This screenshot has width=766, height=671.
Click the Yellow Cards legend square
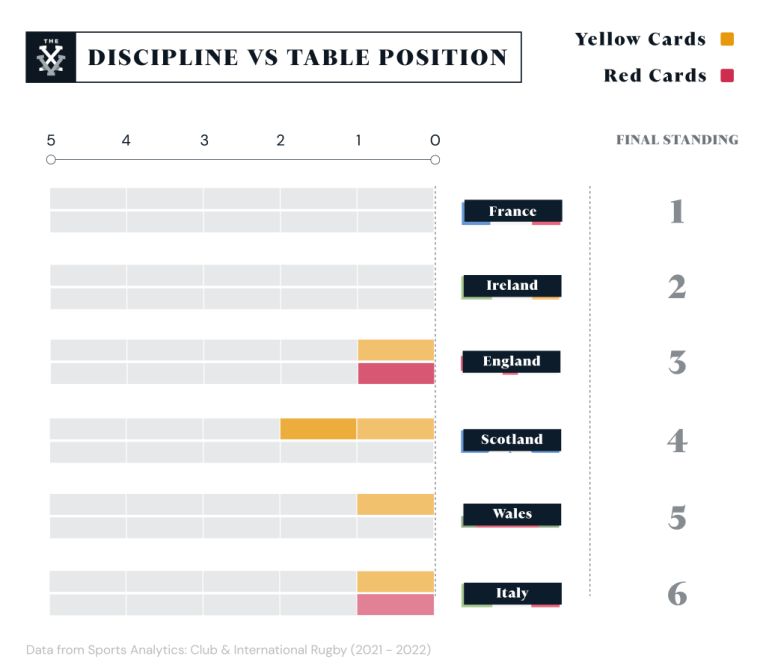point(727,40)
